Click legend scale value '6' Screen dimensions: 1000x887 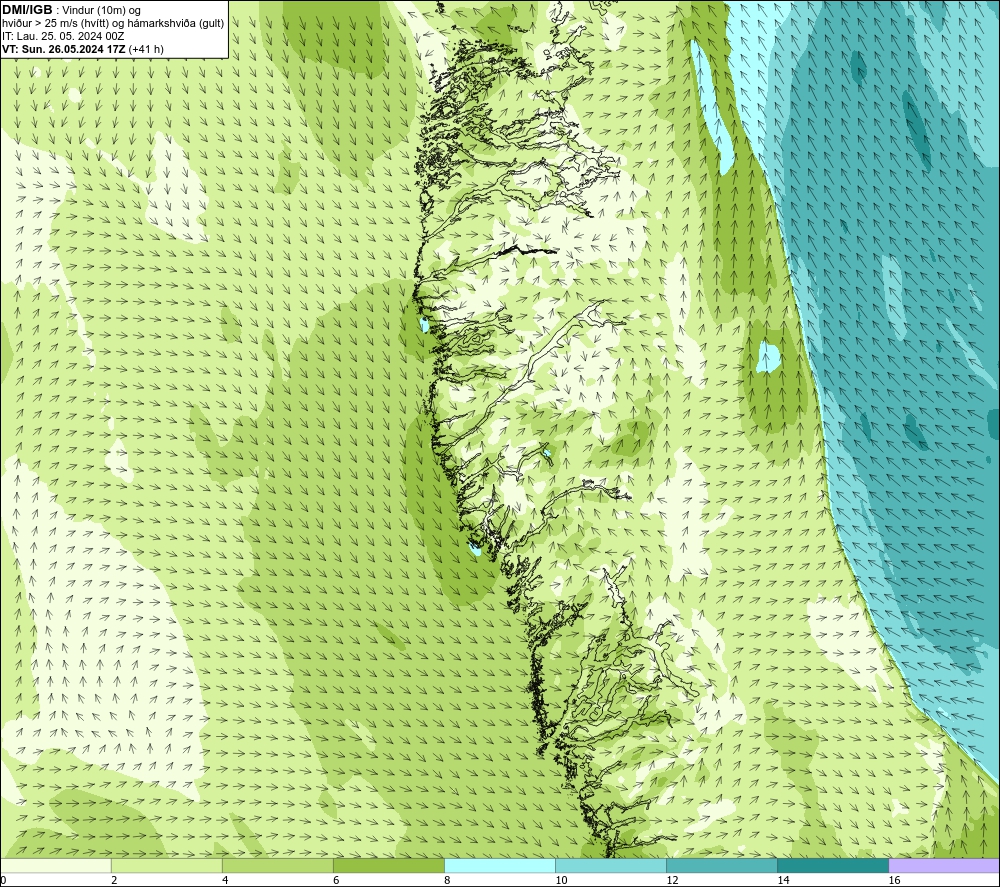coord(336,881)
